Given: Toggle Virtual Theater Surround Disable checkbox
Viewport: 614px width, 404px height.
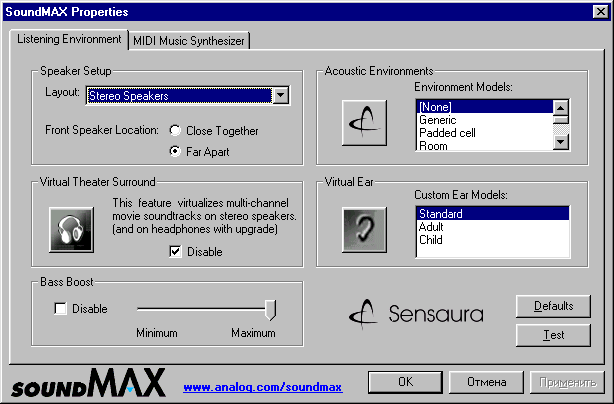Looking at the screenshot, I should pyautogui.click(x=175, y=251).
